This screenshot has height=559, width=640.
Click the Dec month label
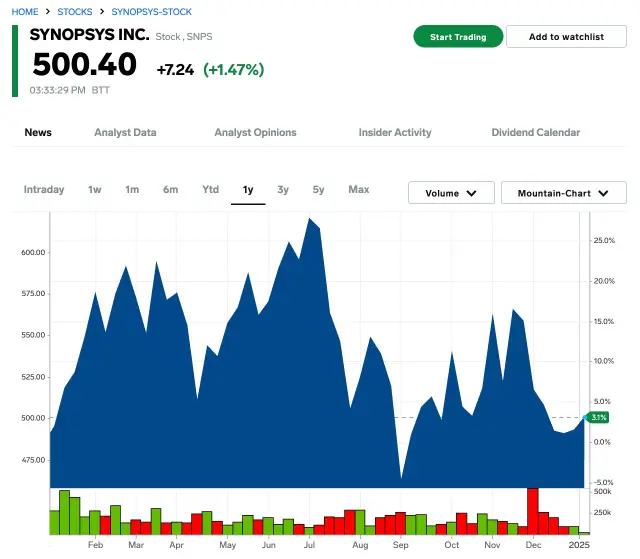(x=533, y=545)
